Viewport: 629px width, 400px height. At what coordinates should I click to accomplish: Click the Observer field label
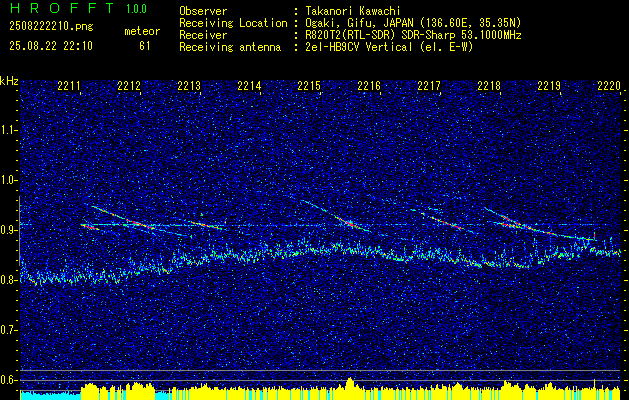203,11
